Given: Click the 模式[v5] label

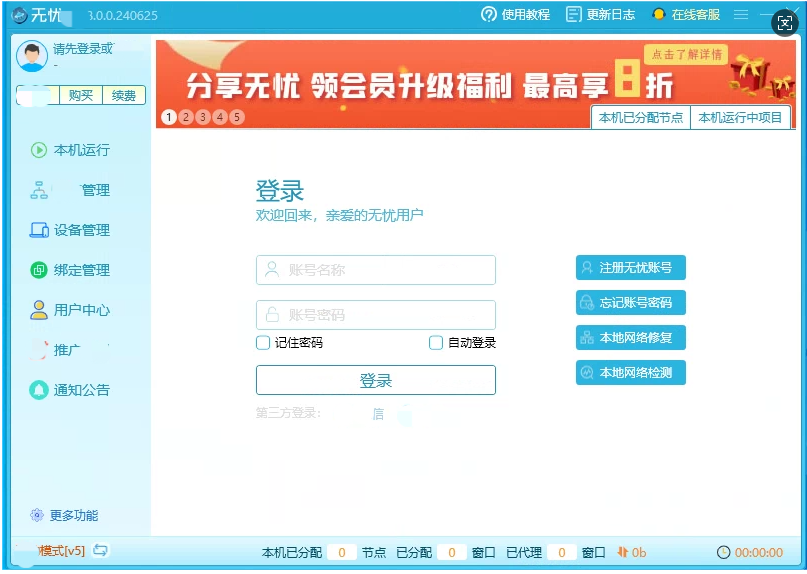Looking at the screenshot, I should (61, 551).
